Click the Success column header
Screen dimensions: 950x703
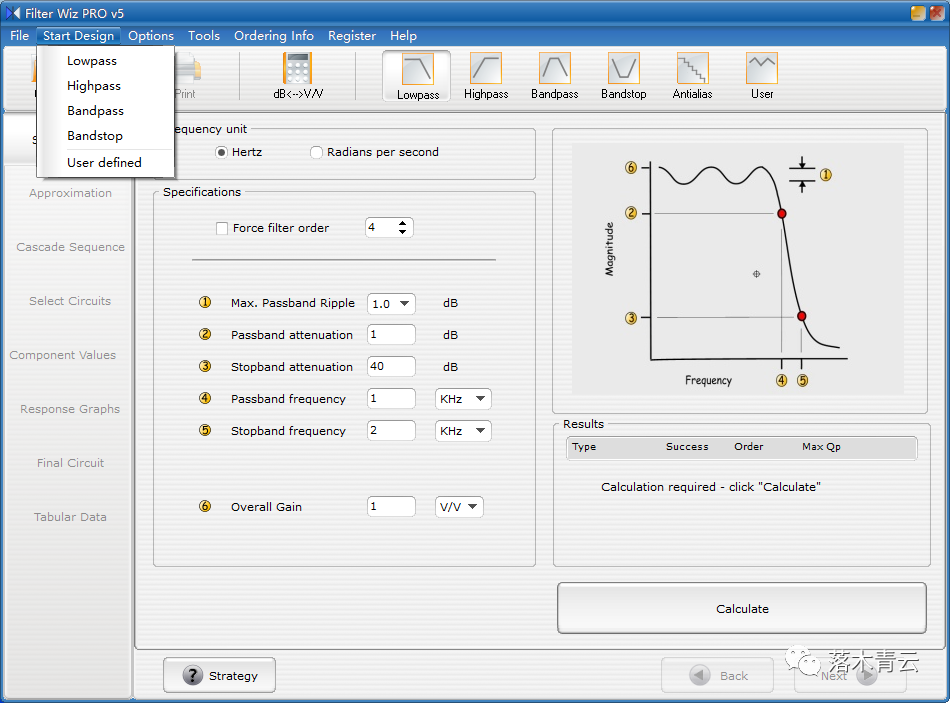coord(687,447)
